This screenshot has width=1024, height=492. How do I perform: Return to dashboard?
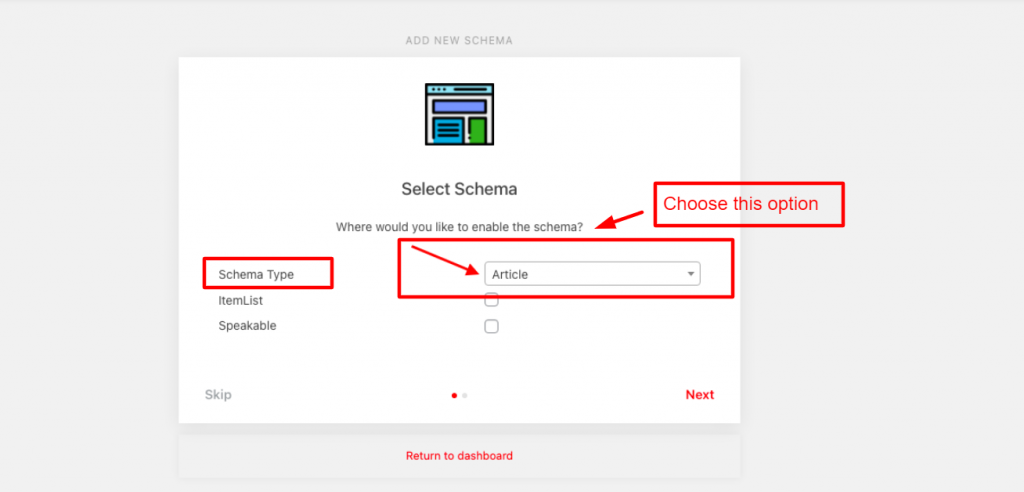tap(459, 456)
